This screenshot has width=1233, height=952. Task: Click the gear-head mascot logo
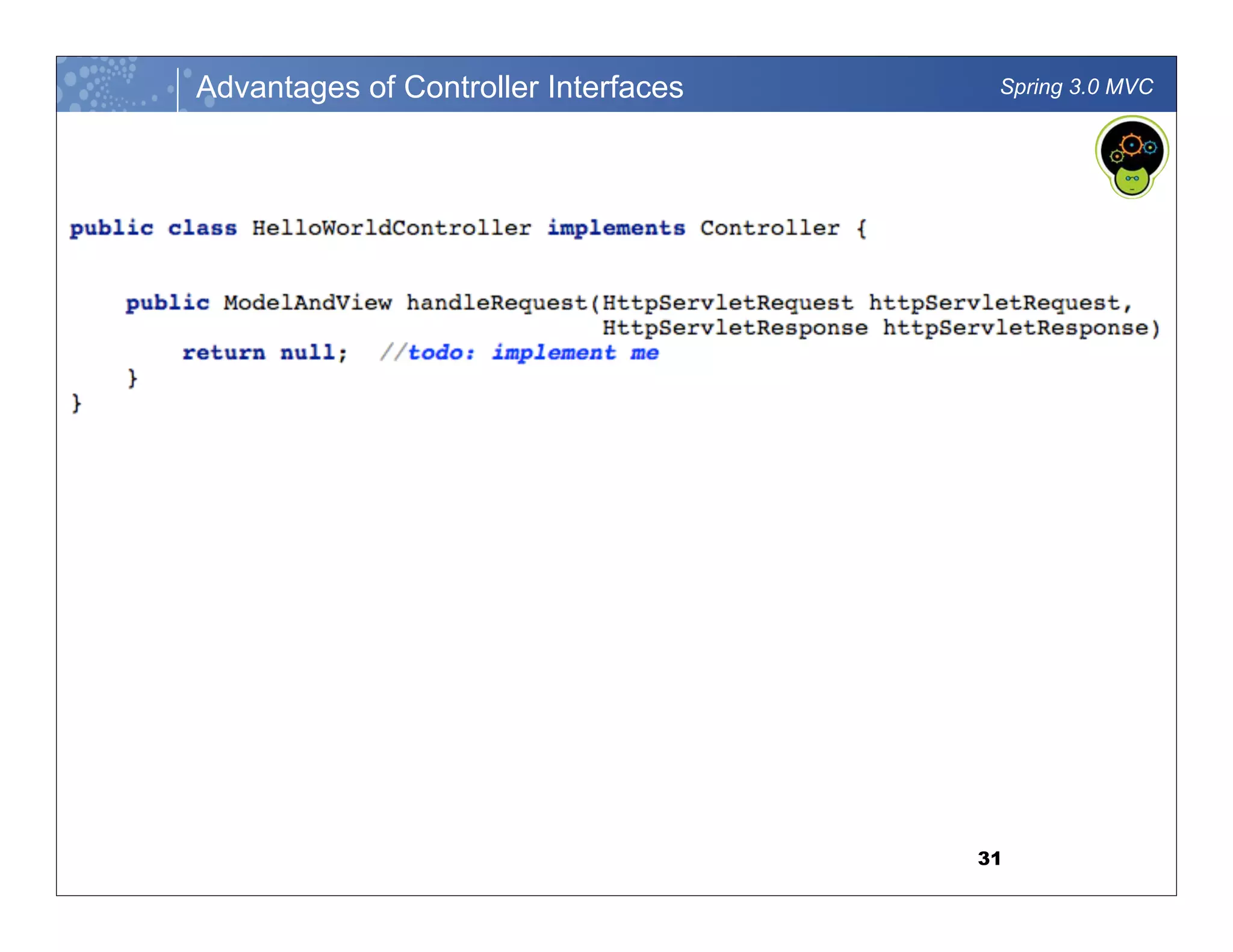pos(1131,157)
